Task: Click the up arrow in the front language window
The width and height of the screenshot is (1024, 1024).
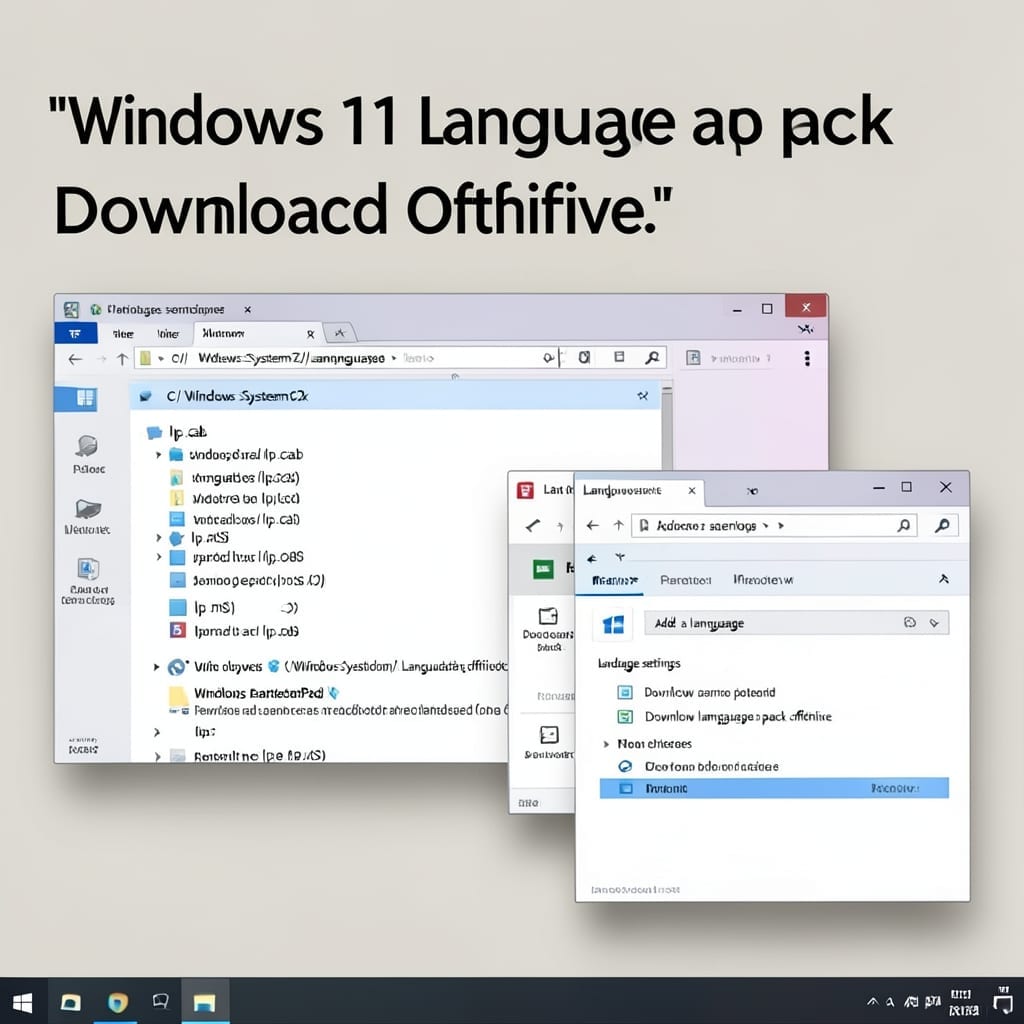Action: pyautogui.click(x=618, y=525)
